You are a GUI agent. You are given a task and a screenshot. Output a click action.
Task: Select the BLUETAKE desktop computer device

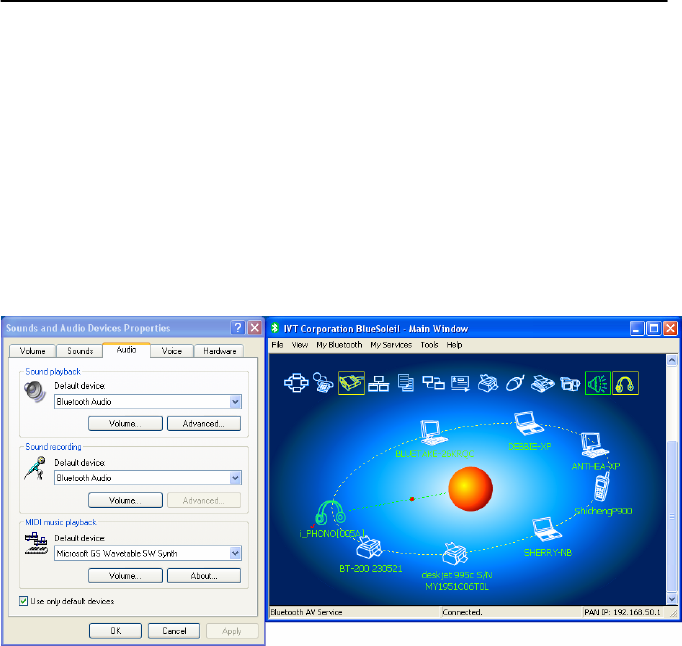(432, 432)
